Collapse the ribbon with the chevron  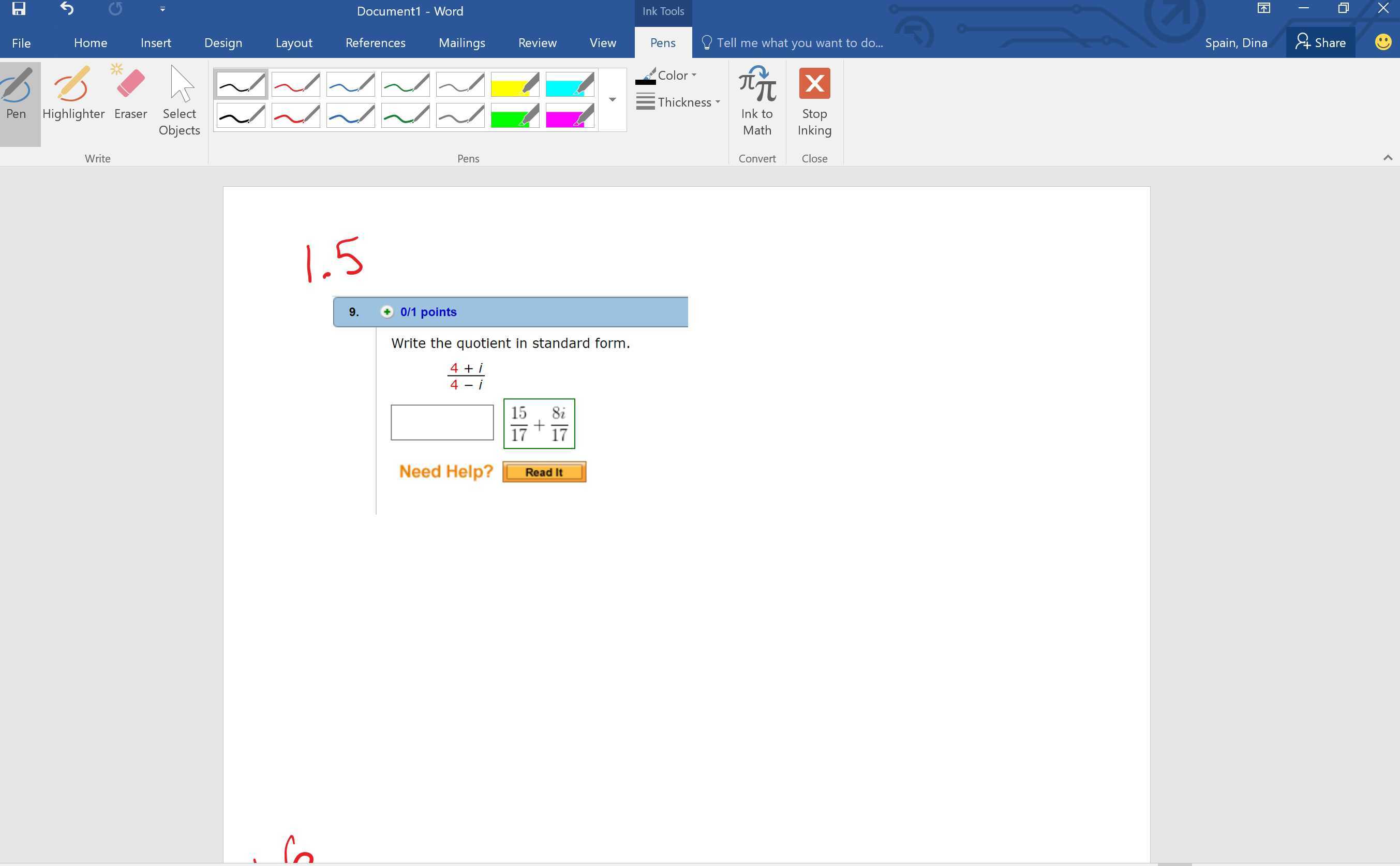click(1387, 158)
